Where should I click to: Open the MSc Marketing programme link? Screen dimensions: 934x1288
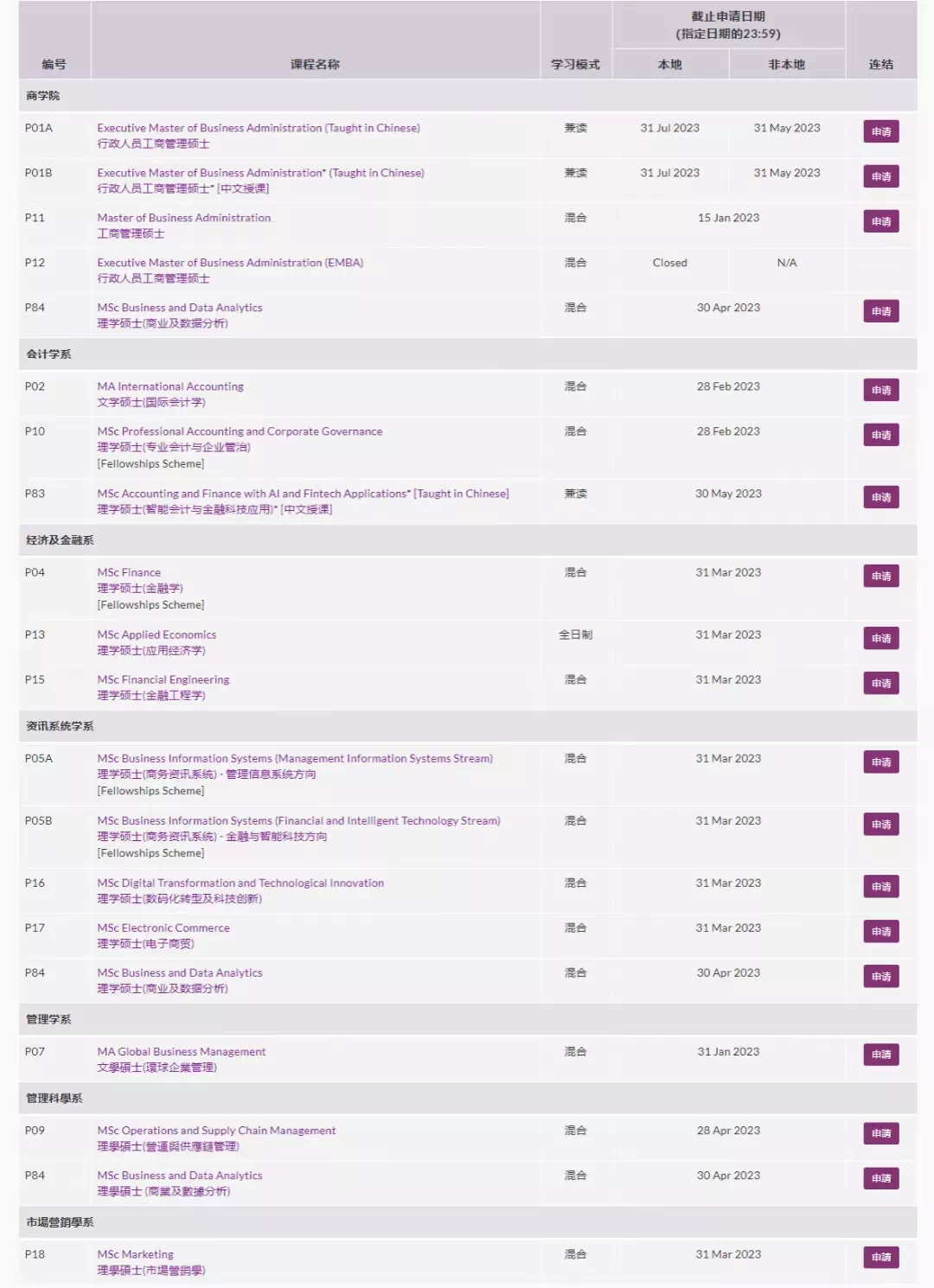coord(136,1254)
